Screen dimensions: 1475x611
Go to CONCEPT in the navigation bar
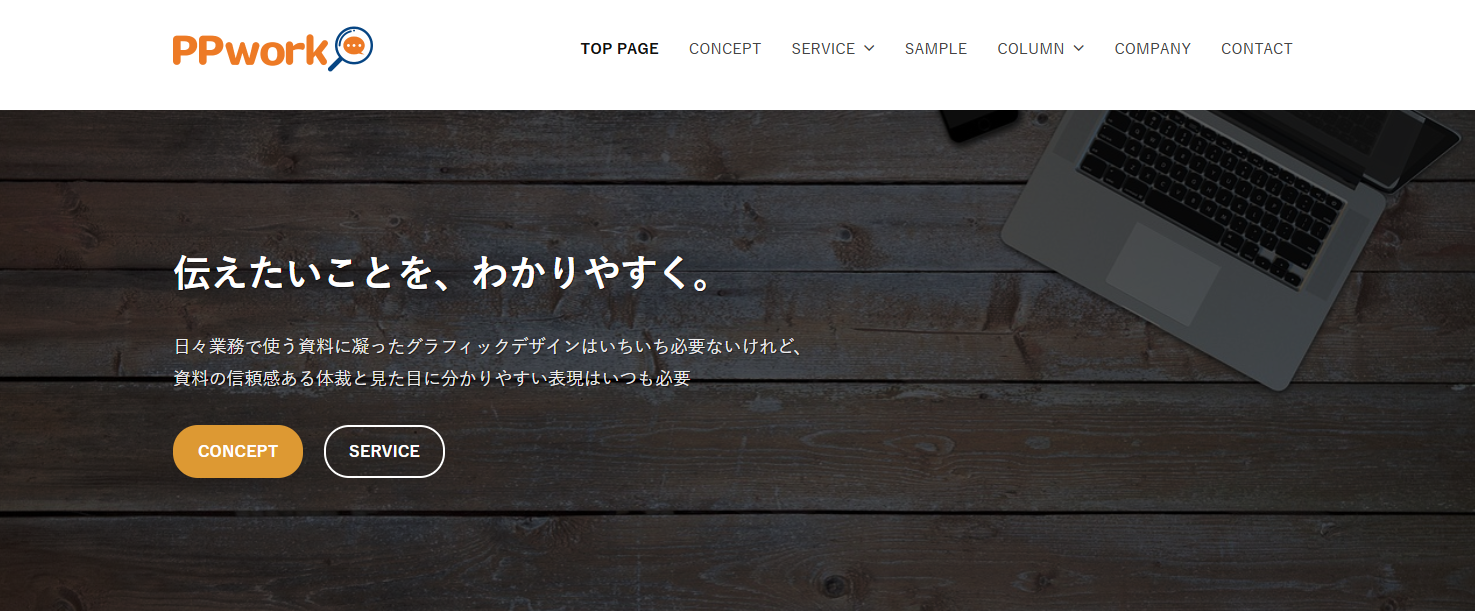[725, 49]
